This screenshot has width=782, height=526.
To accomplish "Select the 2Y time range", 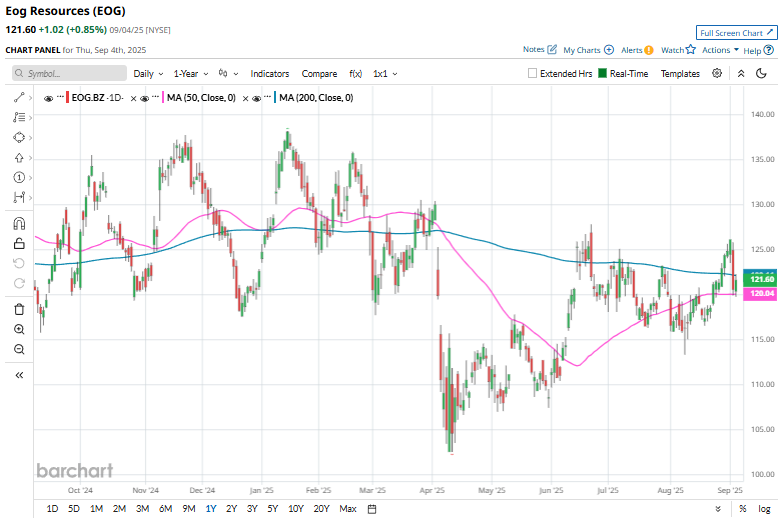I will tap(231, 509).
